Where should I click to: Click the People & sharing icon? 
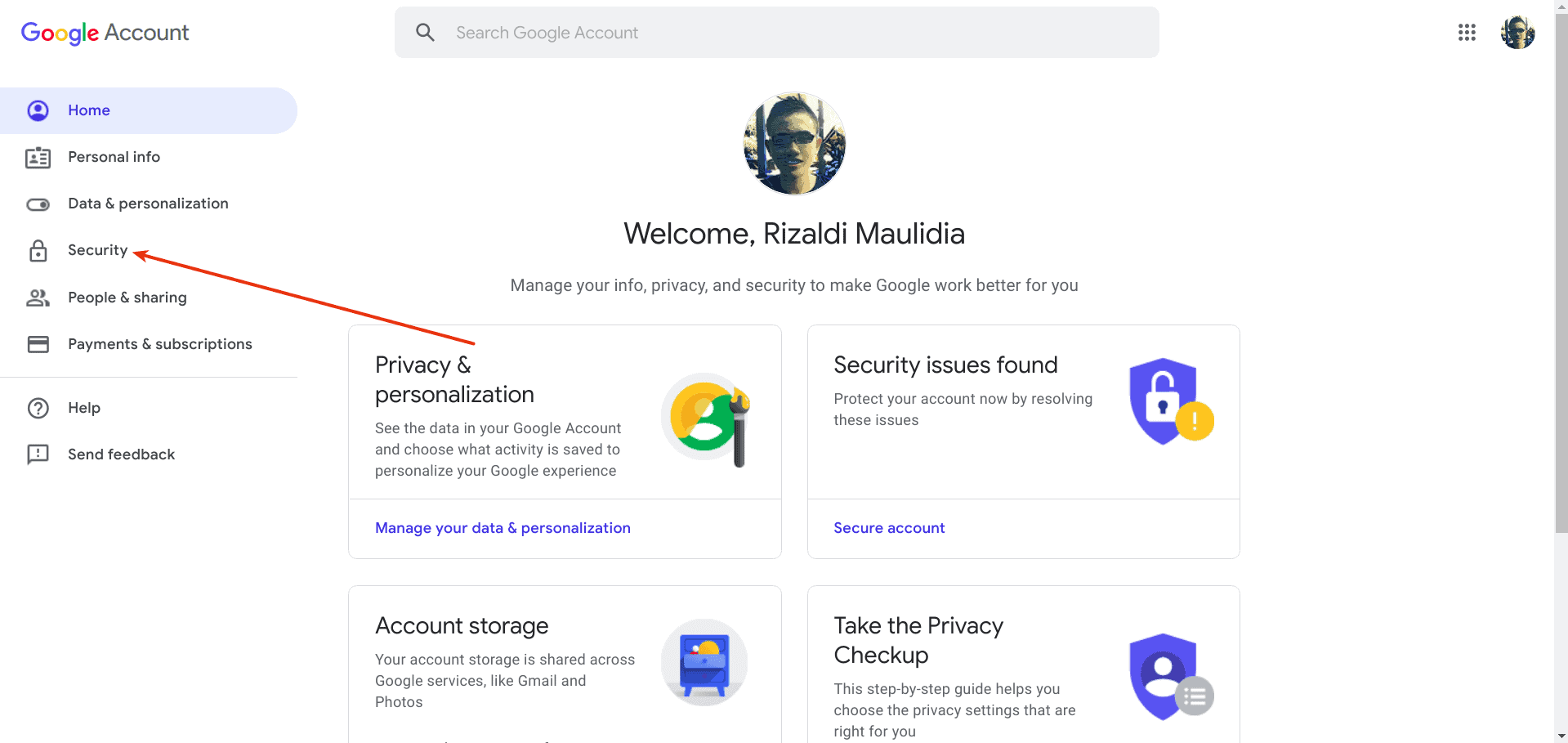coord(38,298)
